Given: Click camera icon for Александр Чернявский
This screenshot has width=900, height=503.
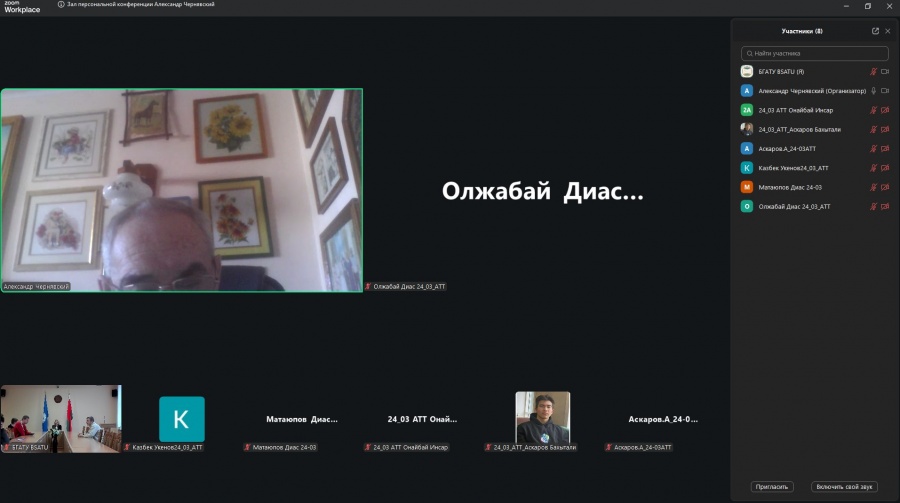Looking at the screenshot, I should 885,91.
